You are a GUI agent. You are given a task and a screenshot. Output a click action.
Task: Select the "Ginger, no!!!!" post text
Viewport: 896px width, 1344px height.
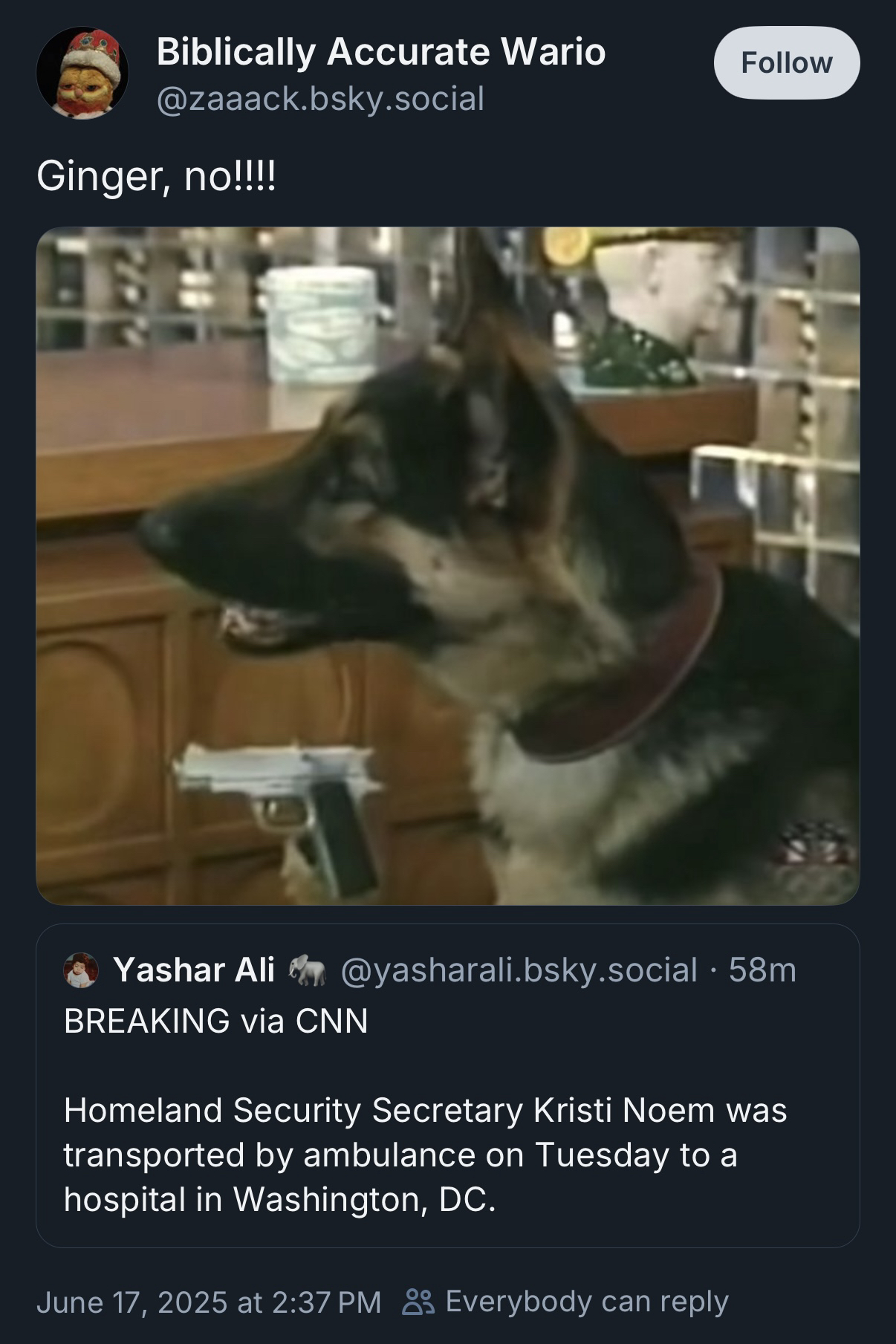coord(156,177)
